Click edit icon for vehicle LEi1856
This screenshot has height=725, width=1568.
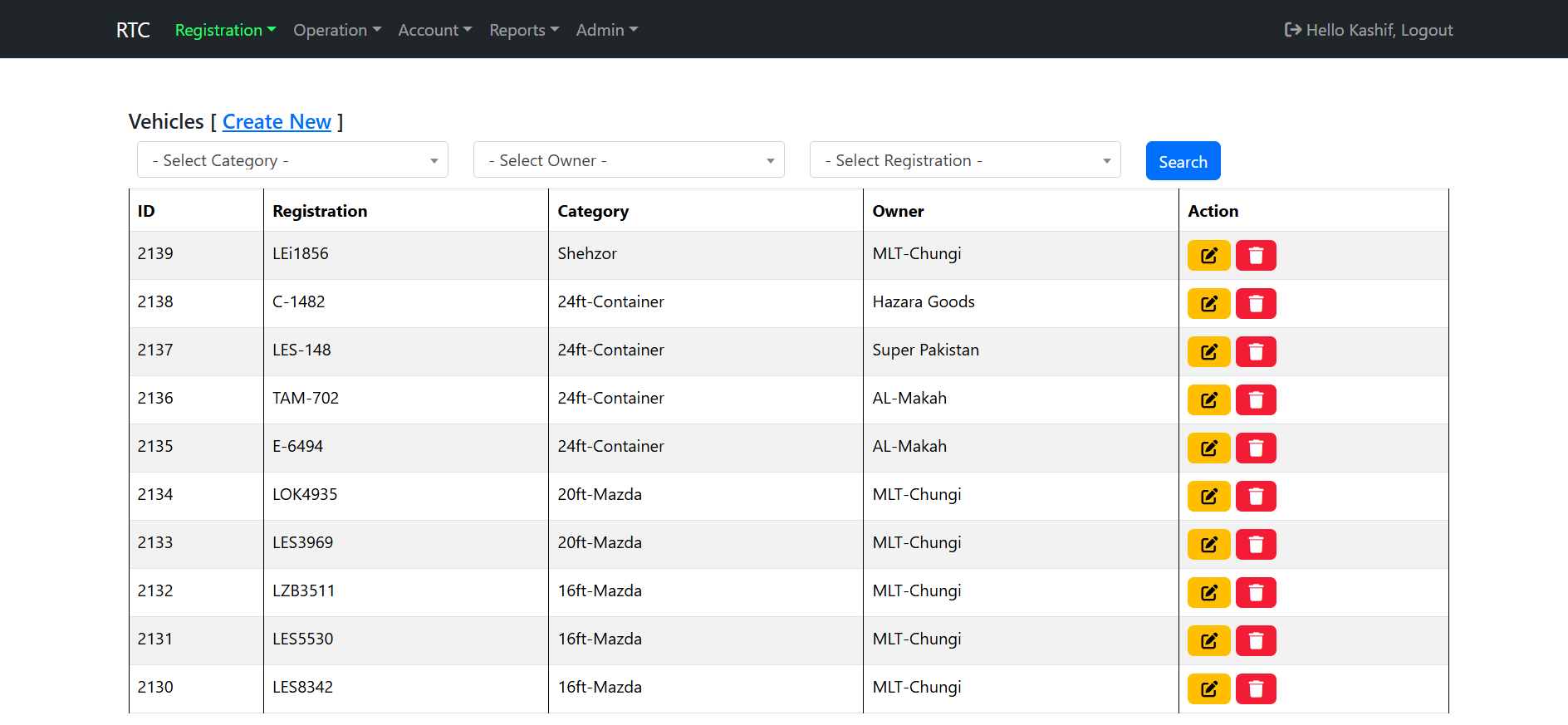pyautogui.click(x=1208, y=256)
